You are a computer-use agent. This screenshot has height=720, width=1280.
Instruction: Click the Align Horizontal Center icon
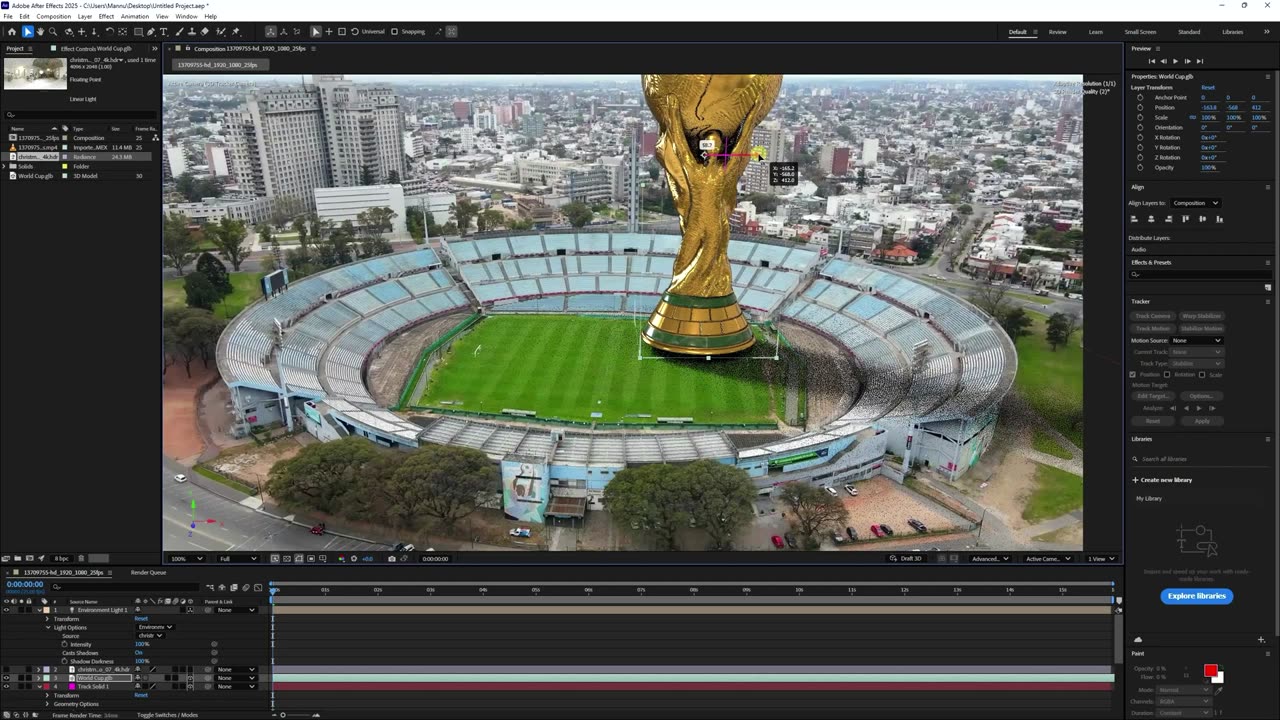[1151, 219]
